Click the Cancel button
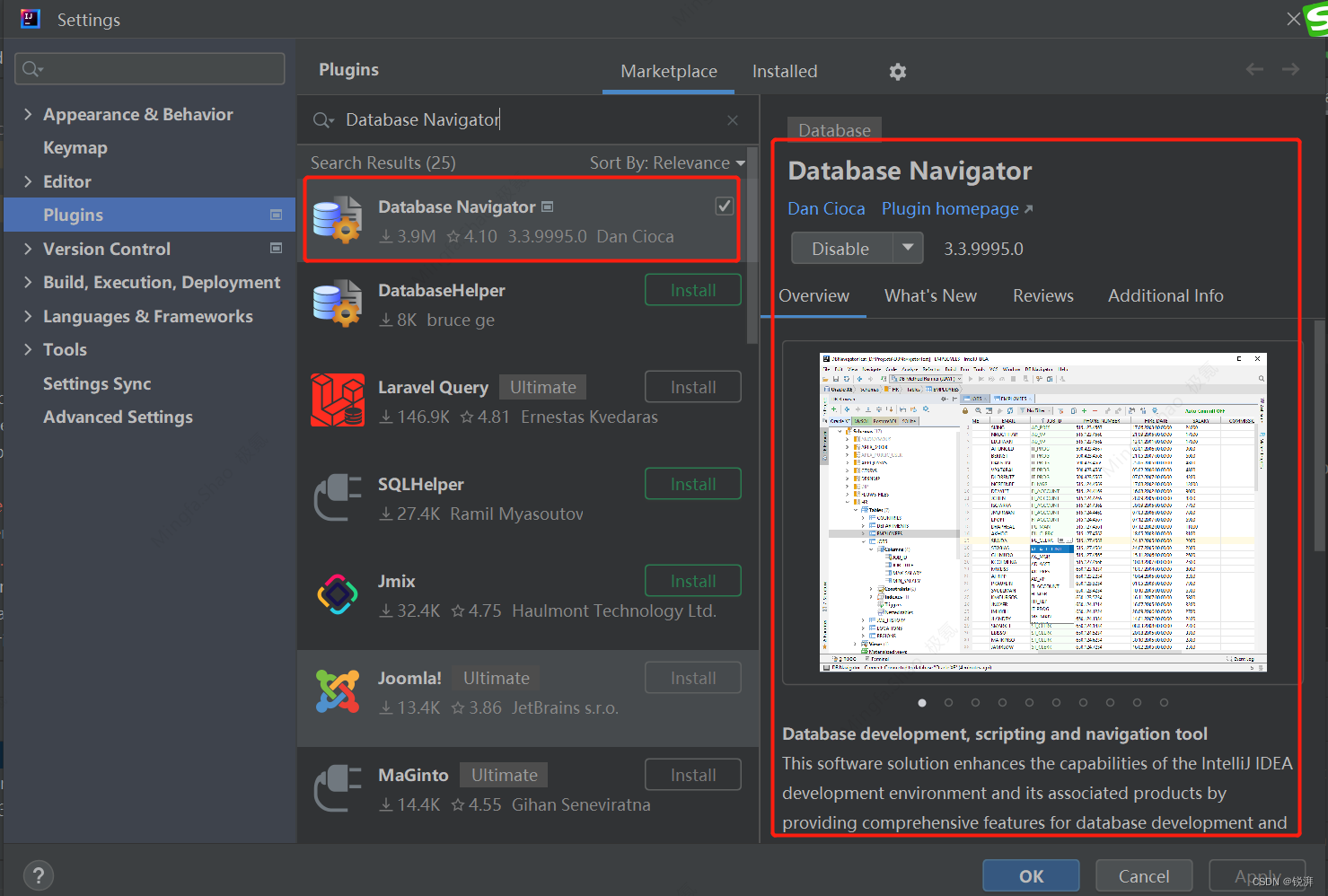 tap(1144, 875)
